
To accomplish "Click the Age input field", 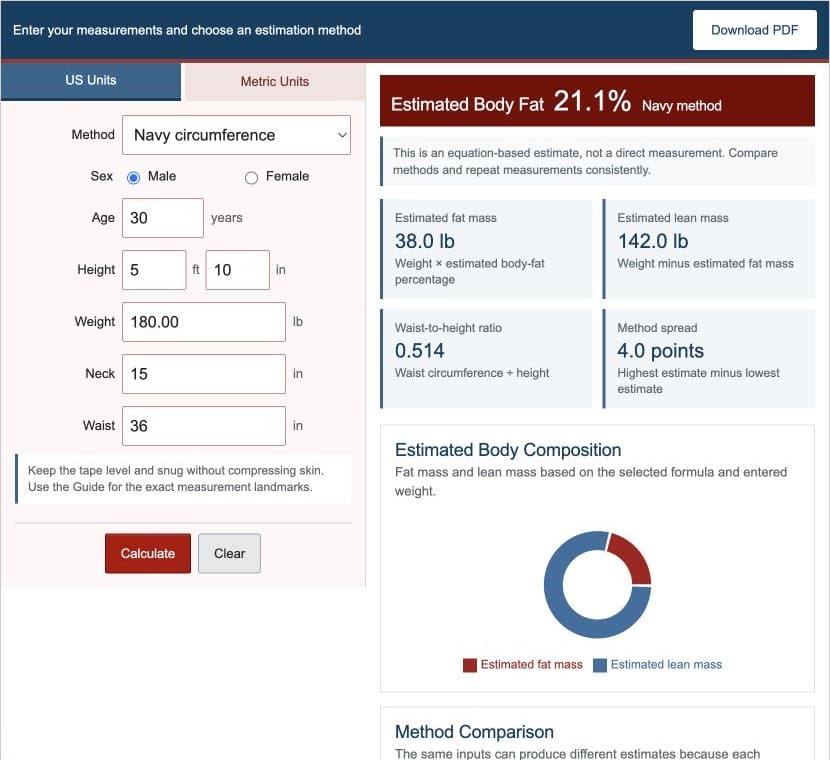I will pos(163,218).
